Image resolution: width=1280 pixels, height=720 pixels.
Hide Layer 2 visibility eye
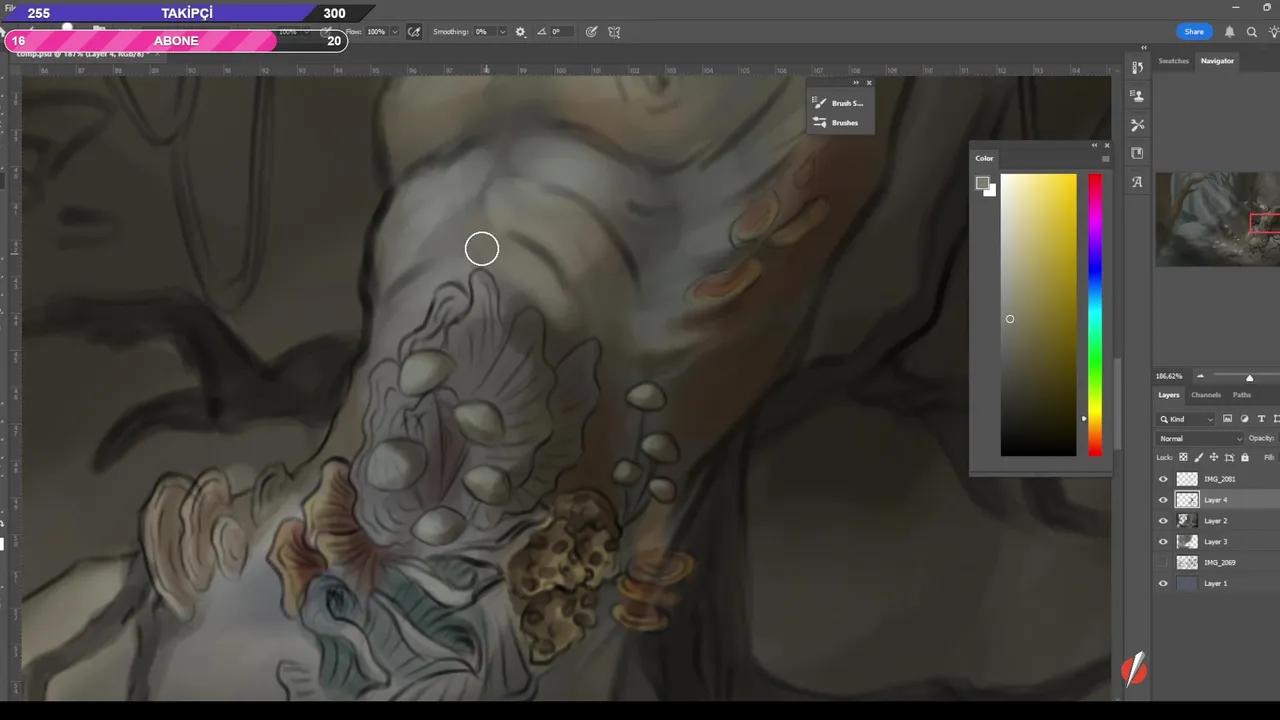click(x=1162, y=521)
